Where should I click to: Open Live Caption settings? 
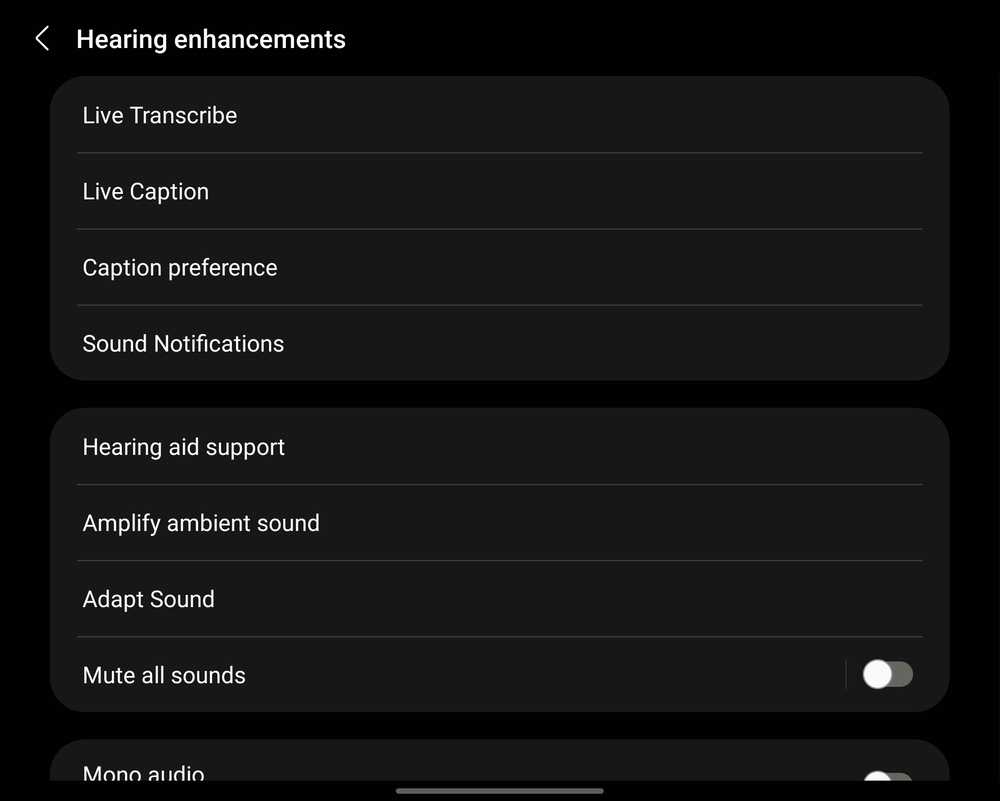click(x=146, y=192)
